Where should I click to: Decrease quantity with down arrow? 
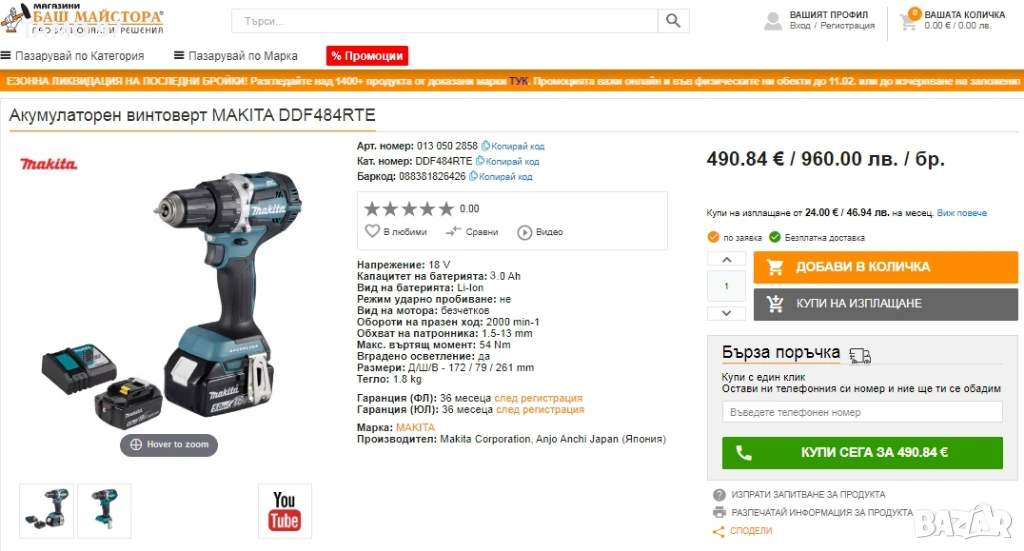click(726, 313)
